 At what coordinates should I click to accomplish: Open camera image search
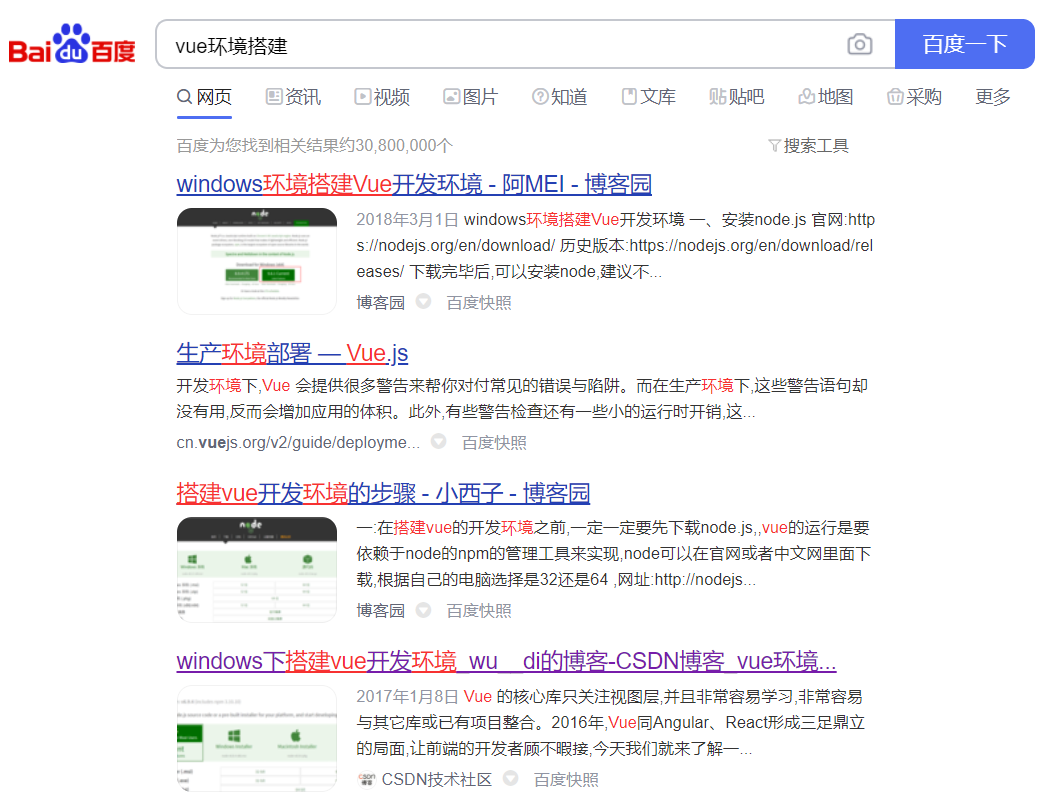point(859,45)
